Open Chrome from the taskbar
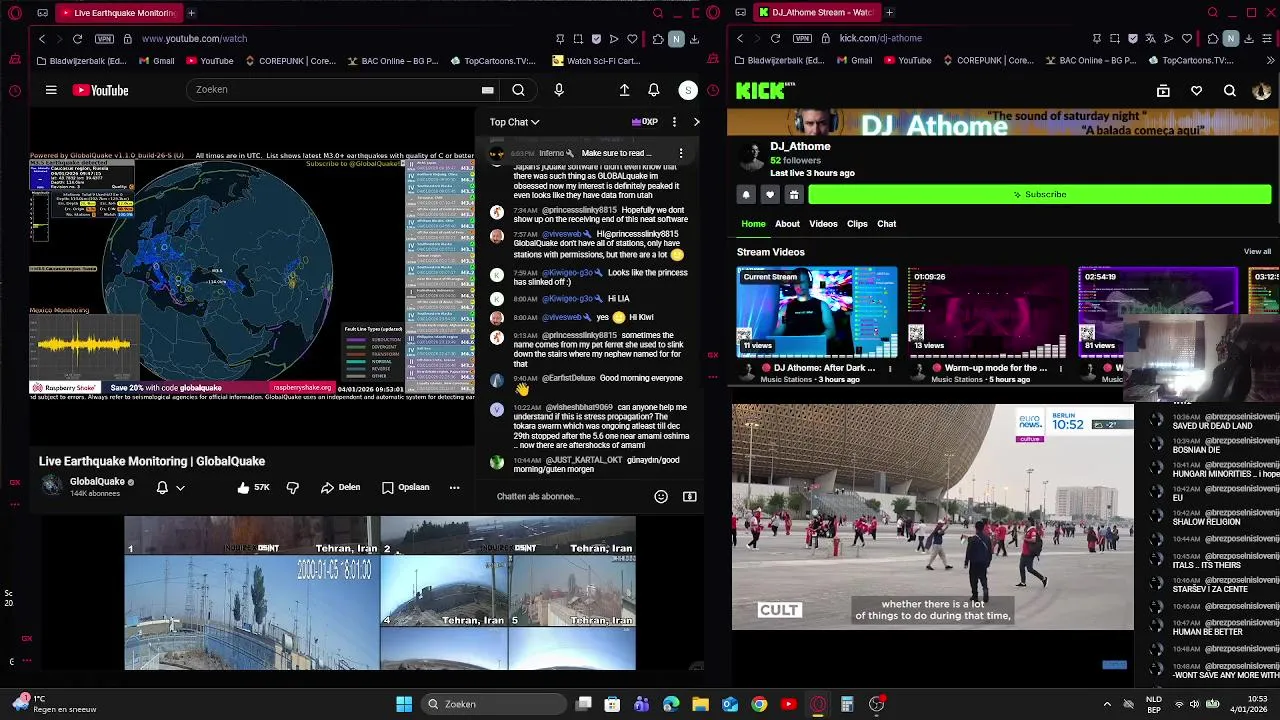 (759, 704)
